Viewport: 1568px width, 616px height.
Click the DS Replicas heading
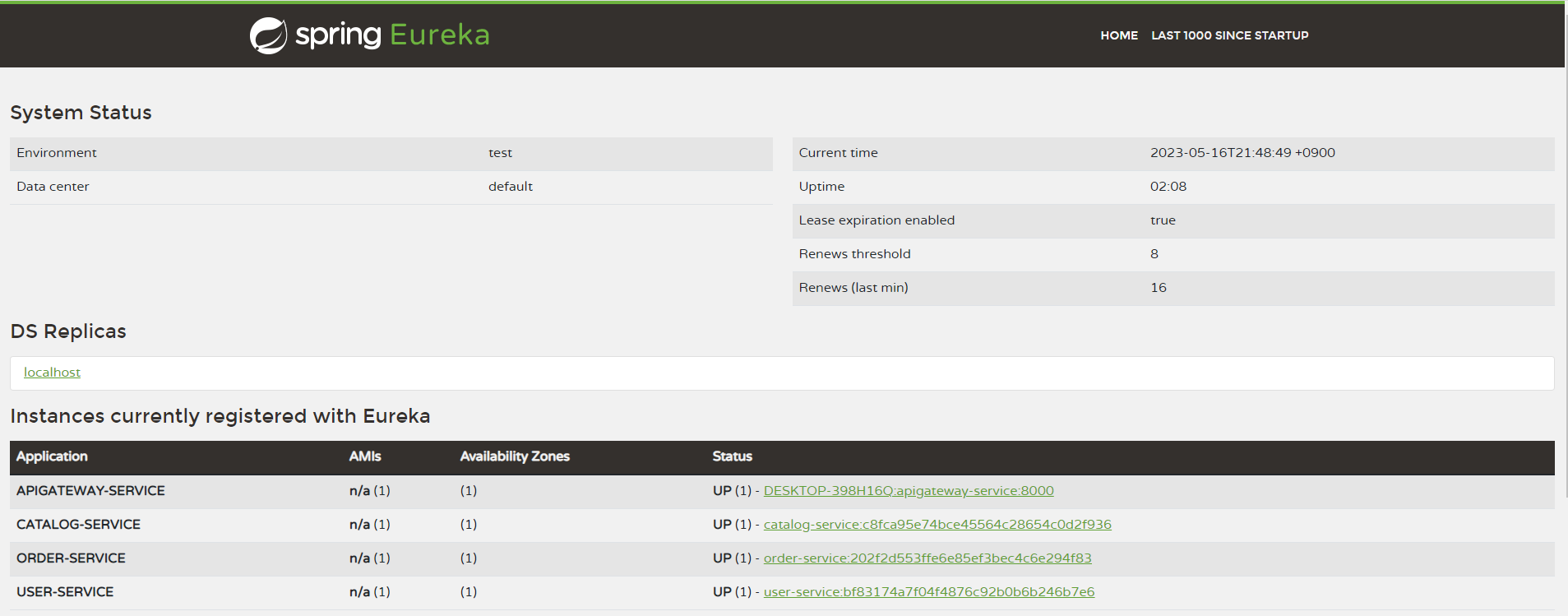[x=68, y=331]
